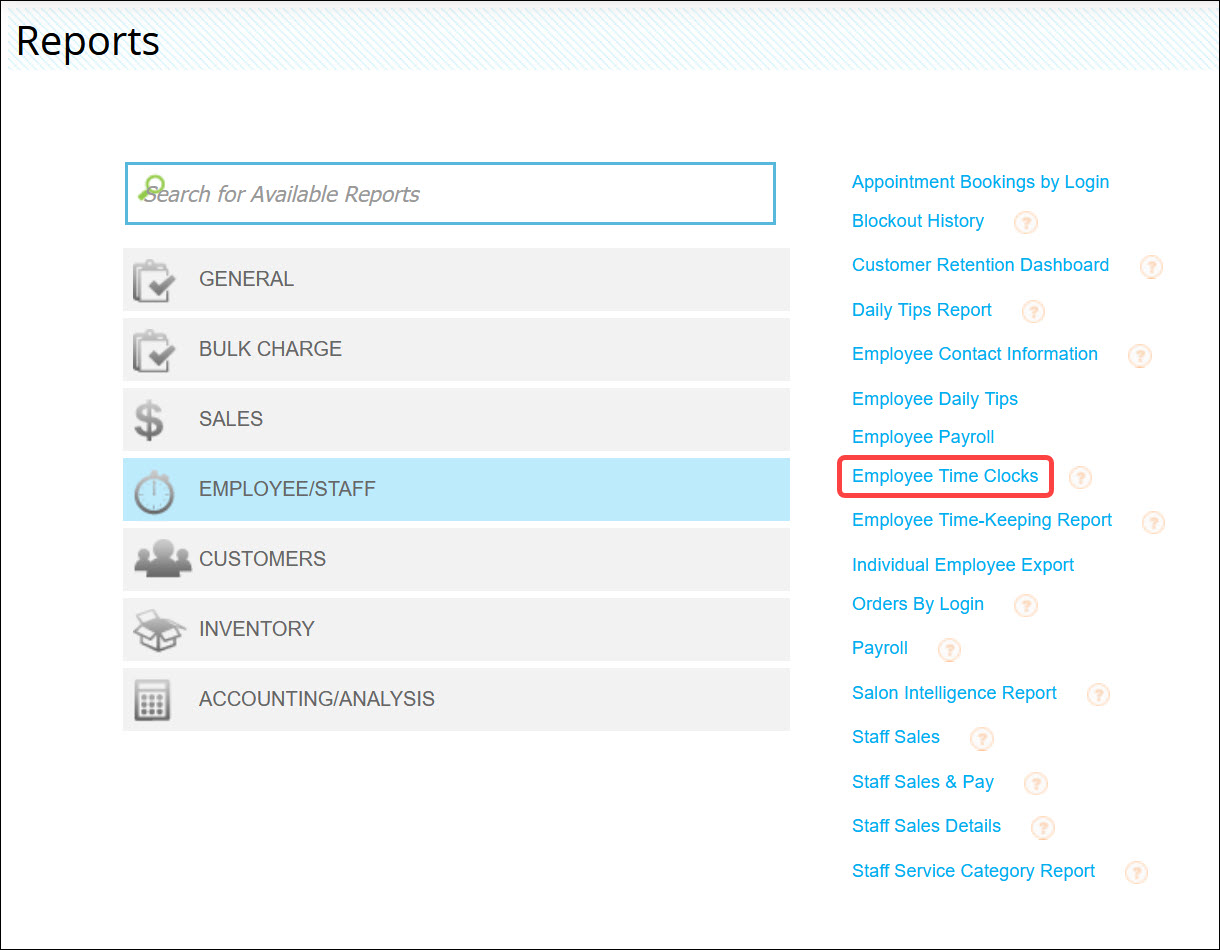Click the search magnifier icon
This screenshot has width=1220, height=950.
coord(152,187)
